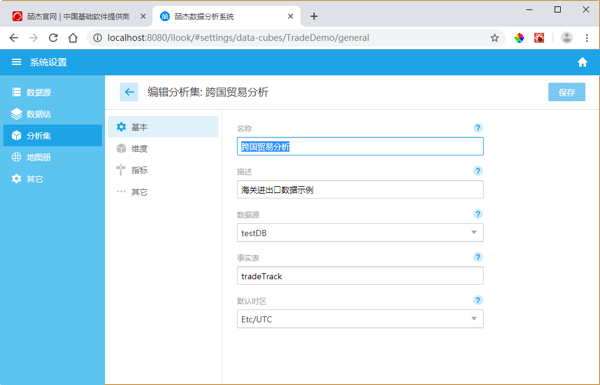Open 地图册 in the left sidebar

pos(52,157)
